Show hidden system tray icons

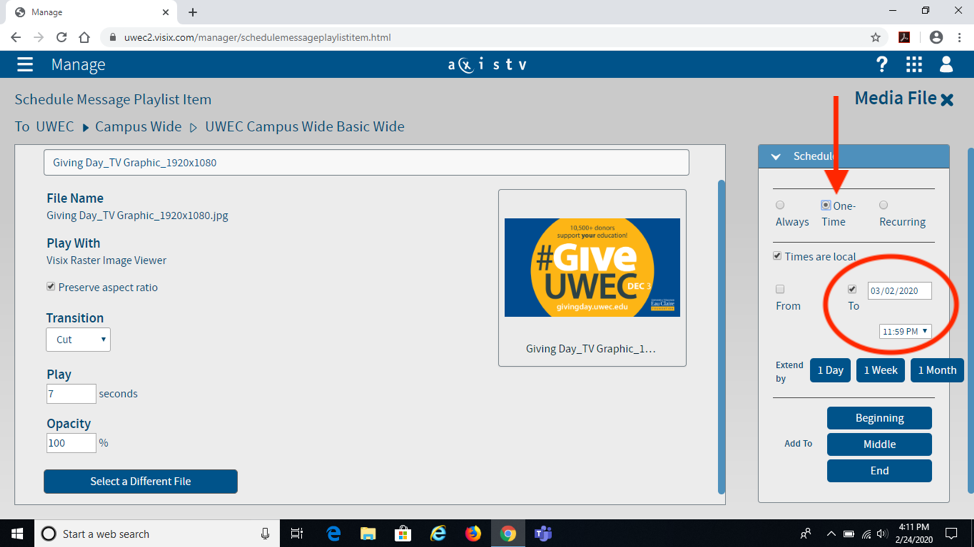click(831, 534)
